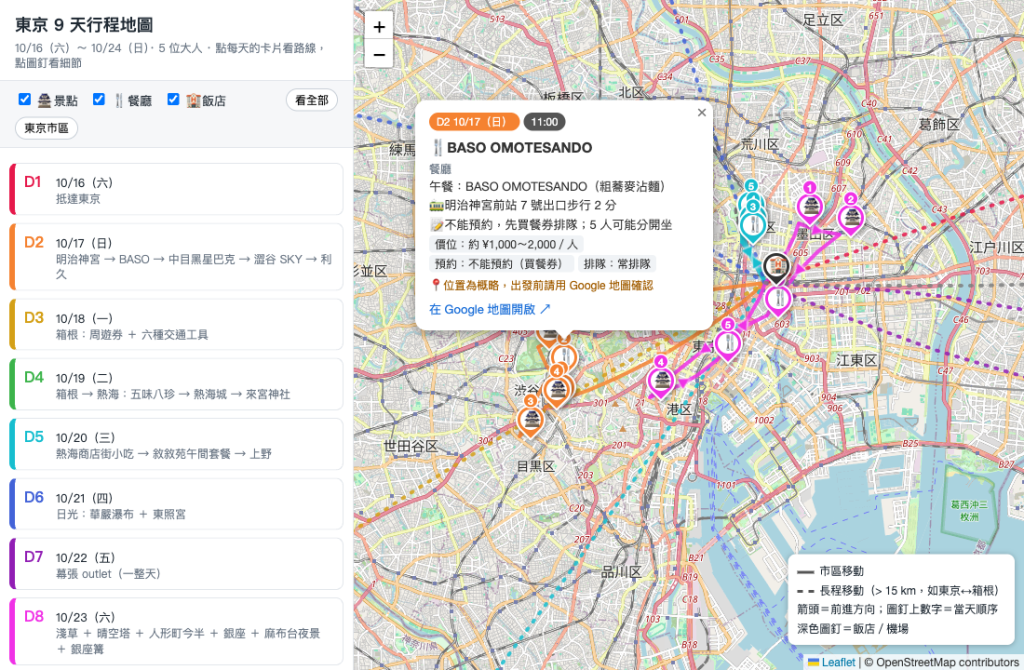Click the 11:00 time badge

click(x=544, y=122)
